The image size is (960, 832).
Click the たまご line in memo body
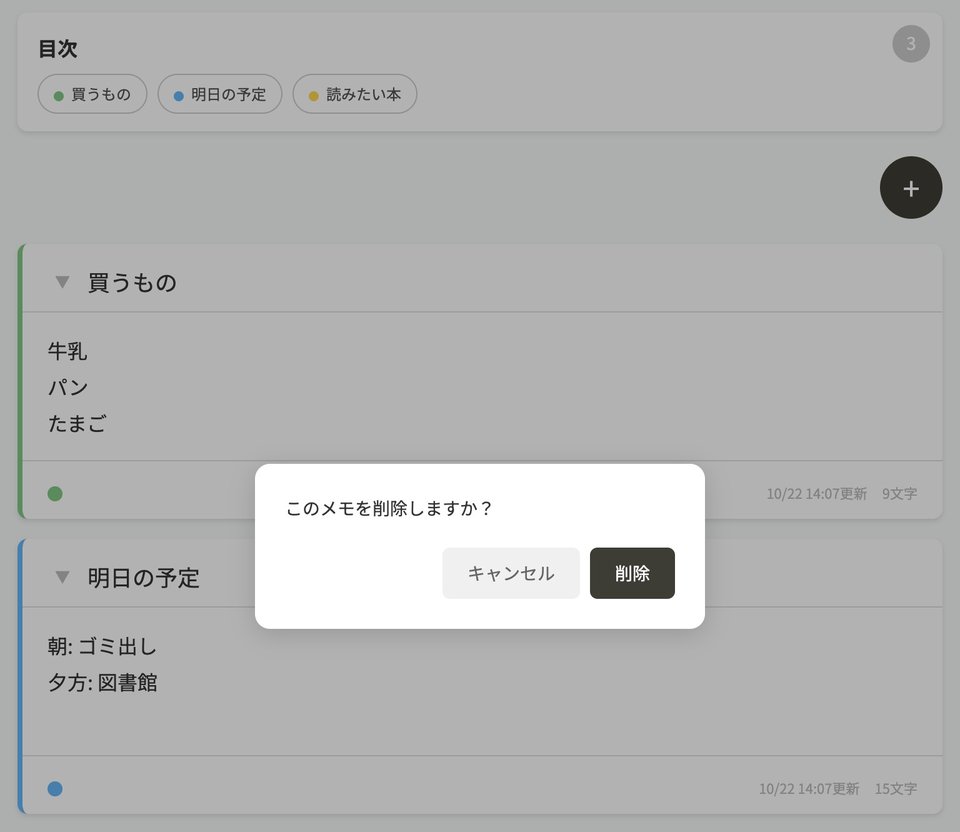(77, 424)
